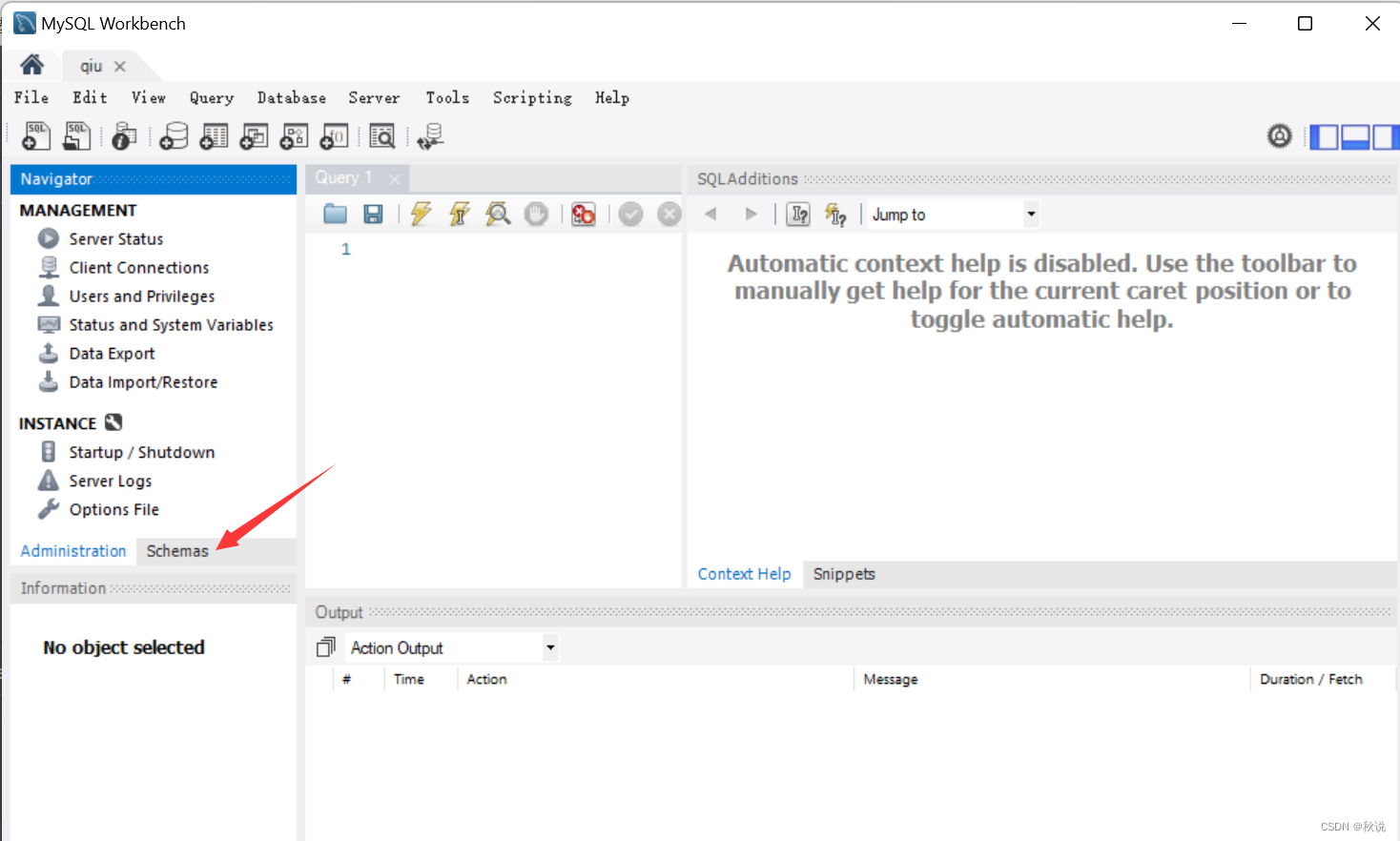Reconnect to DBMS icon
Screen dimensions: 1400x841
[x=430, y=136]
